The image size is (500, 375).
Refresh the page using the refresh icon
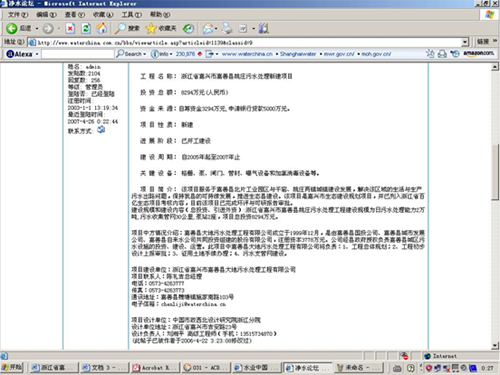click(x=86, y=29)
